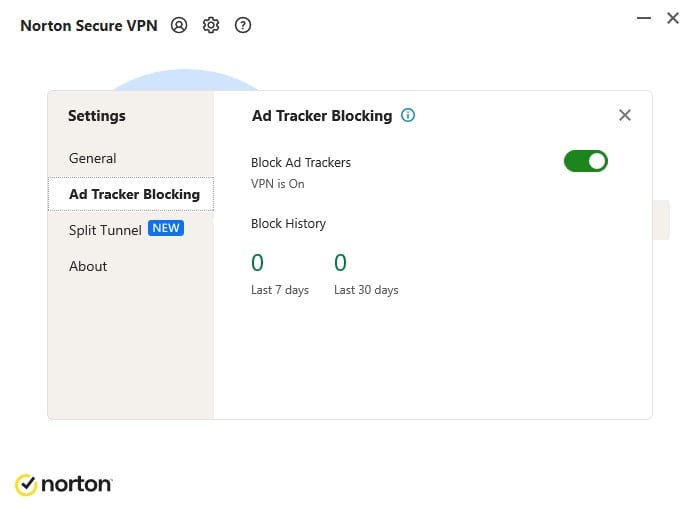
Task: Click the VPN is On status text
Action: point(278,184)
